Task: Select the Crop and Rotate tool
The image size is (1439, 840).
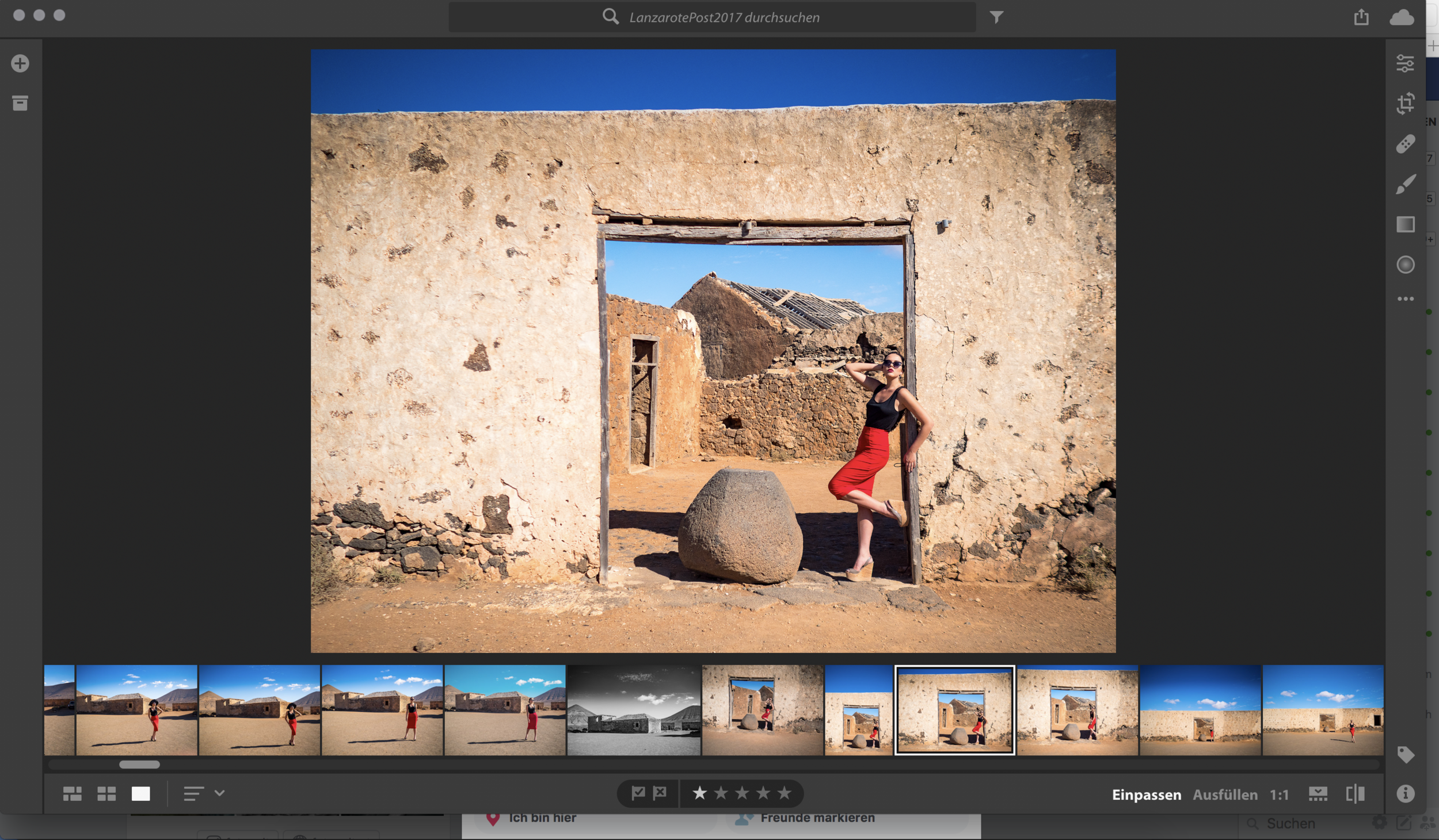Action: point(1405,104)
